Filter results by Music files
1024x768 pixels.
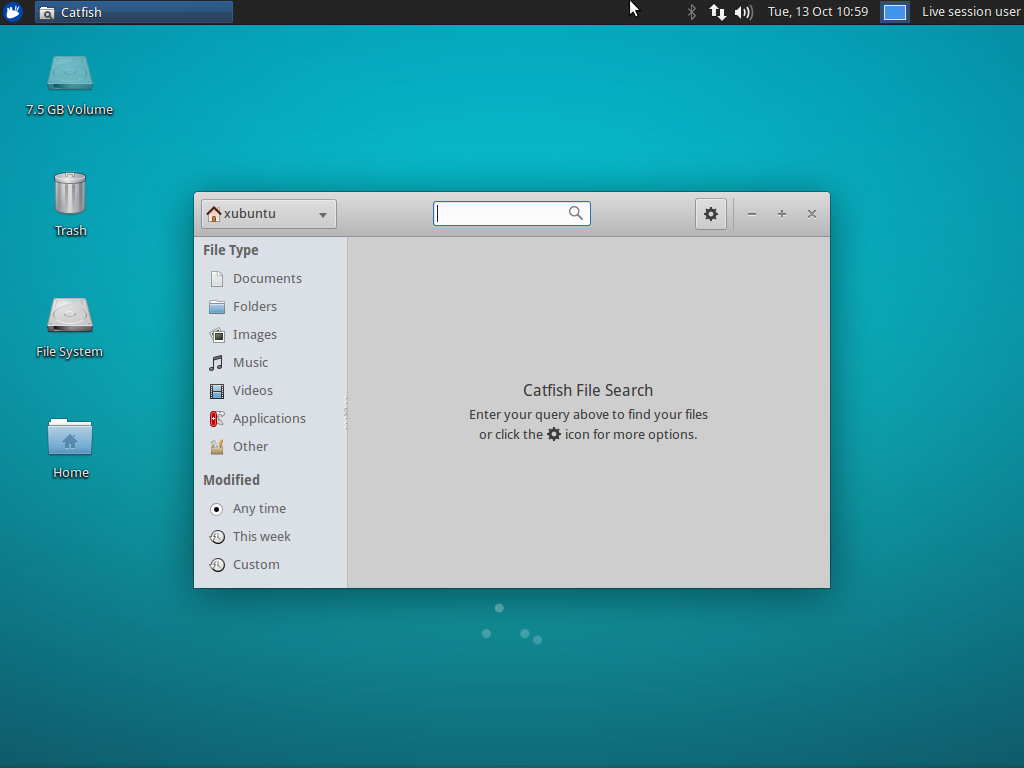[249, 362]
